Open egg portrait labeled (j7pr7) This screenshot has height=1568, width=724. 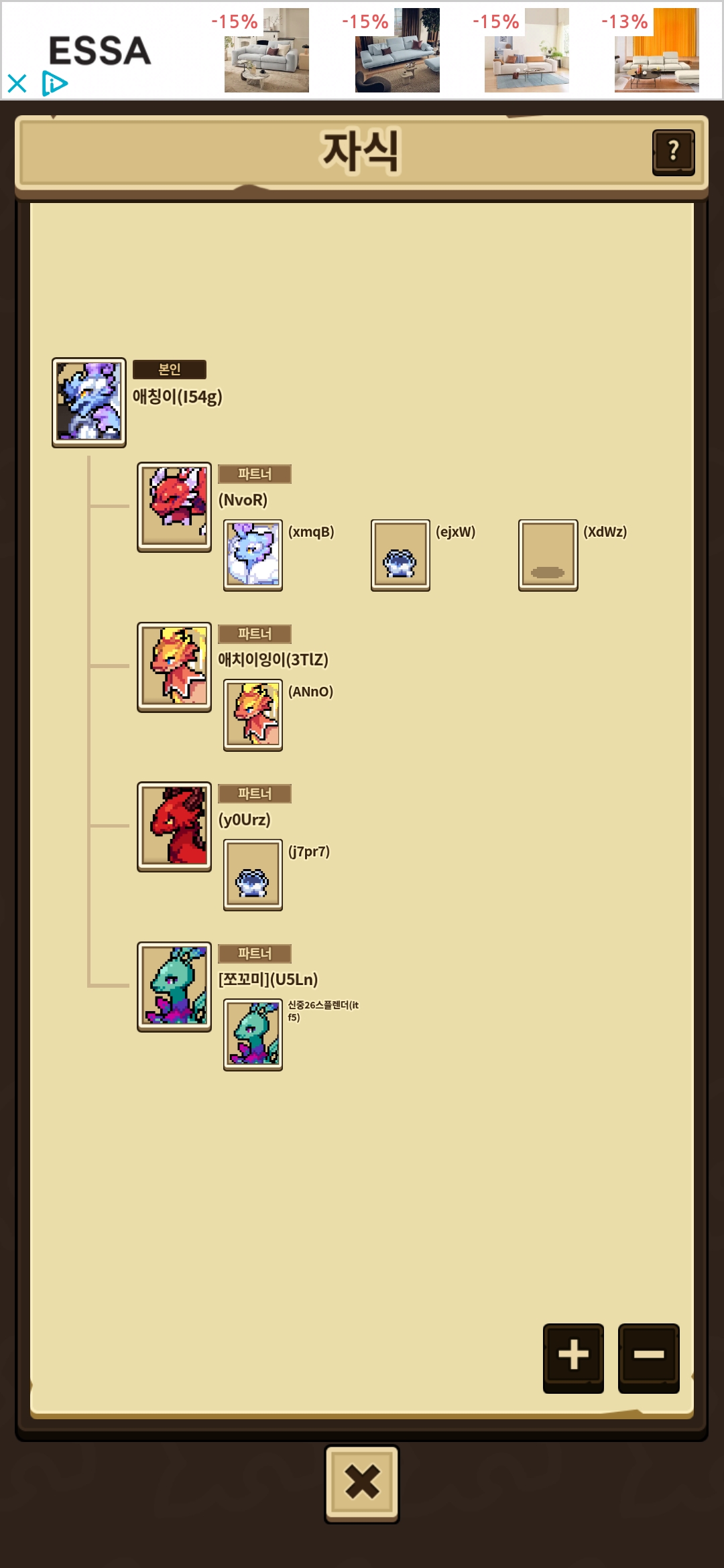(x=253, y=874)
